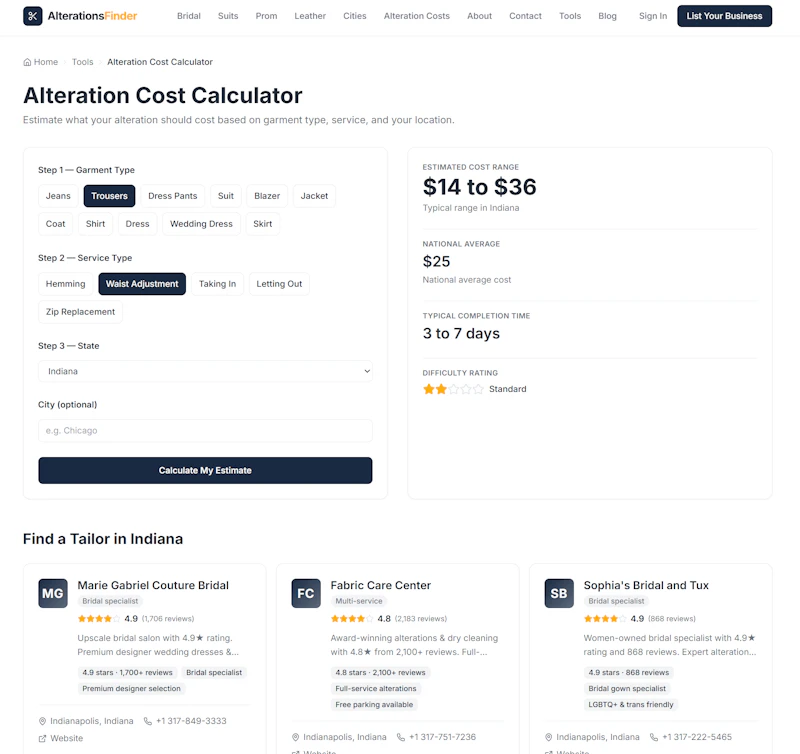
Task: Open Leather navigation item
Action: (310, 16)
